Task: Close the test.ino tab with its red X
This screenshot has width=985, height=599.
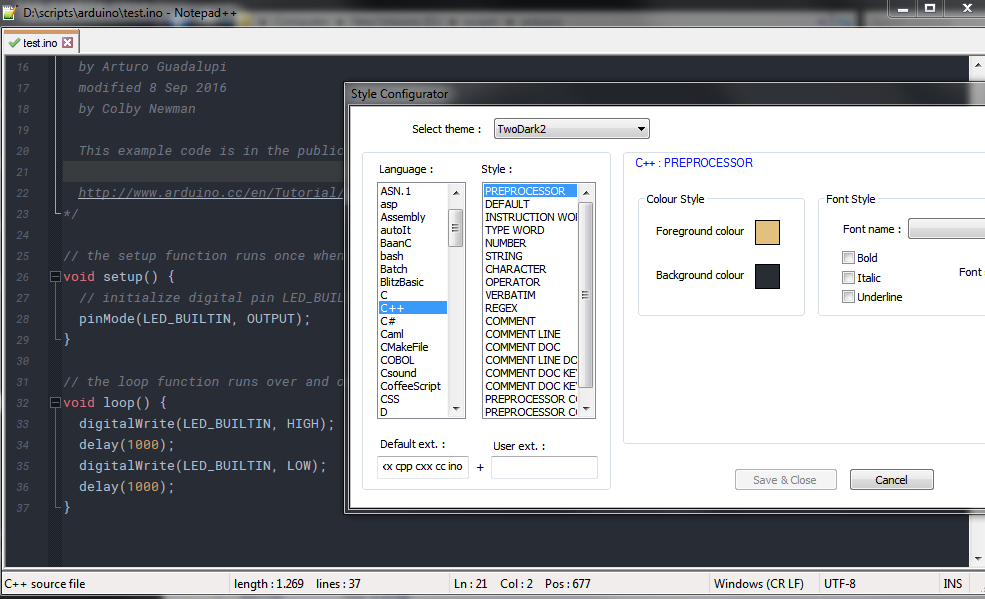Action: point(68,43)
